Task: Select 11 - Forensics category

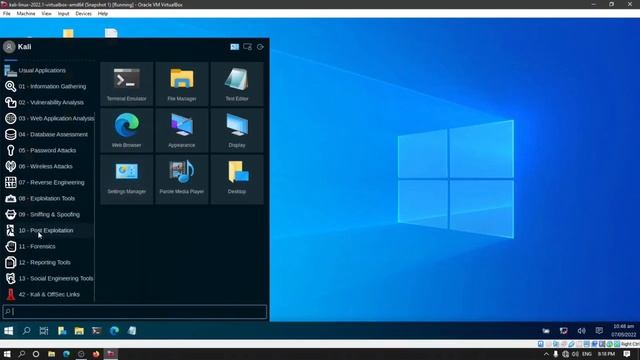Action: [x=48, y=247]
